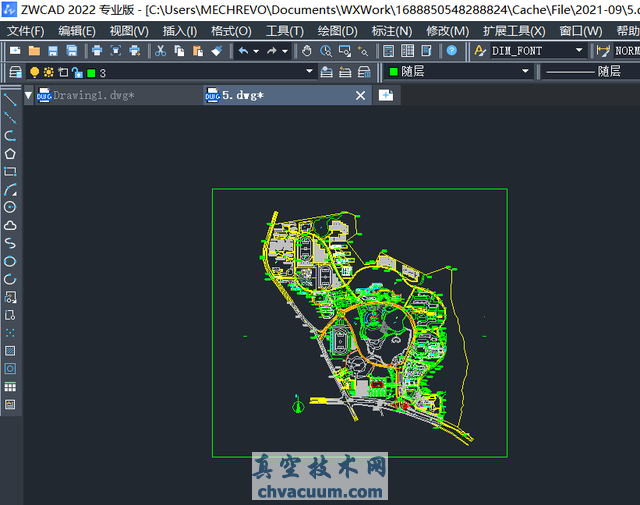This screenshot has width=640, height=505.
Task: Toggle layer freeze sun icon
Action: click(48, 72)
